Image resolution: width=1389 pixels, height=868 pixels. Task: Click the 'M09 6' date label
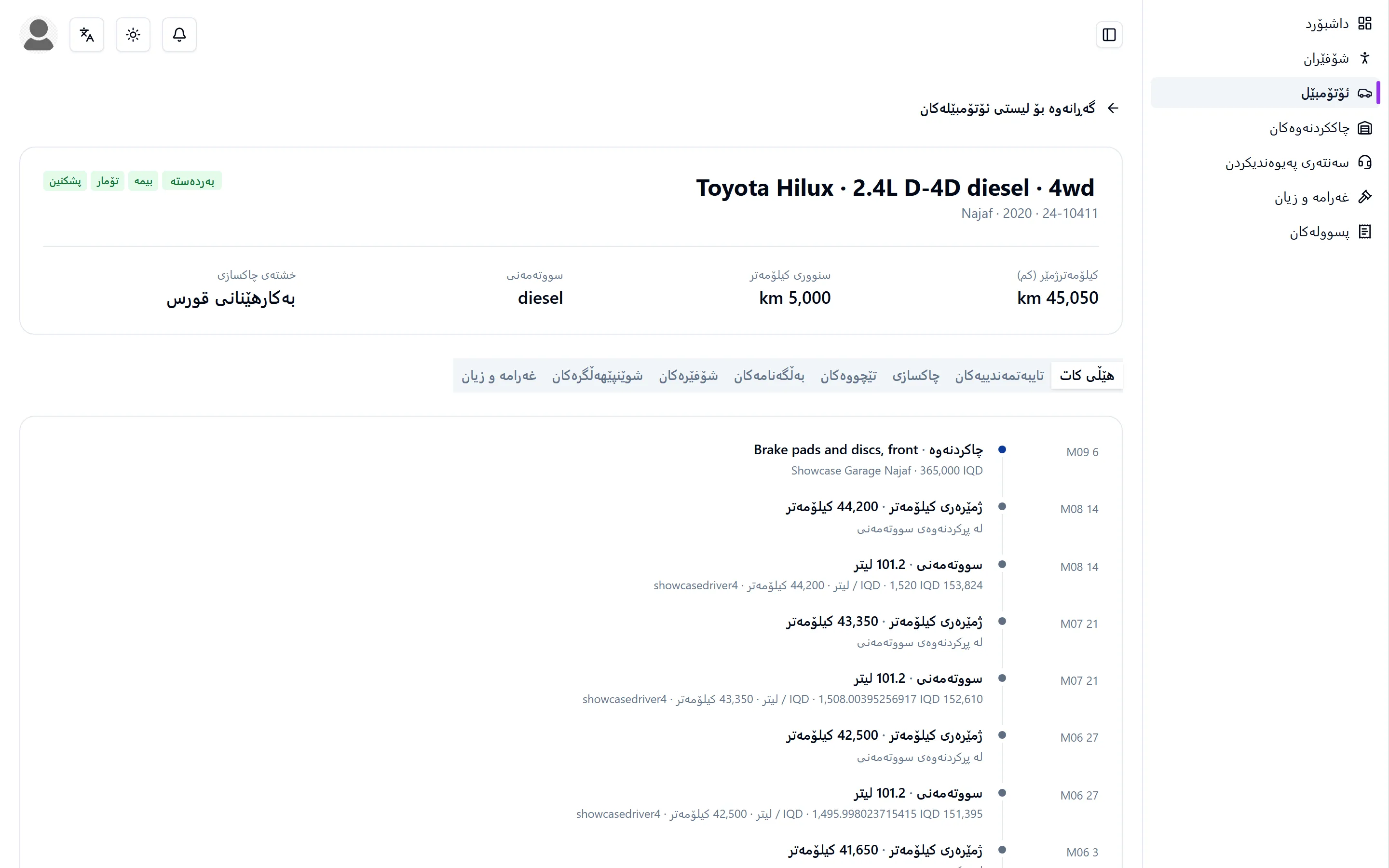(x=1082, y=452)
